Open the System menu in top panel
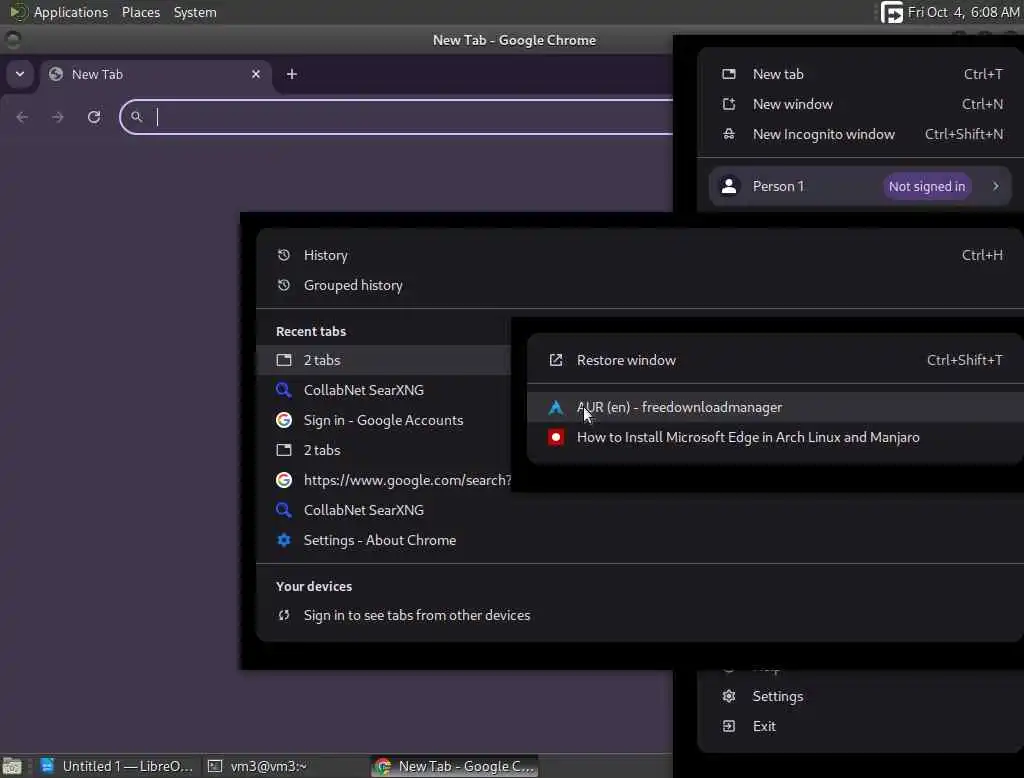1024x778 pixels. coord(195,12)
